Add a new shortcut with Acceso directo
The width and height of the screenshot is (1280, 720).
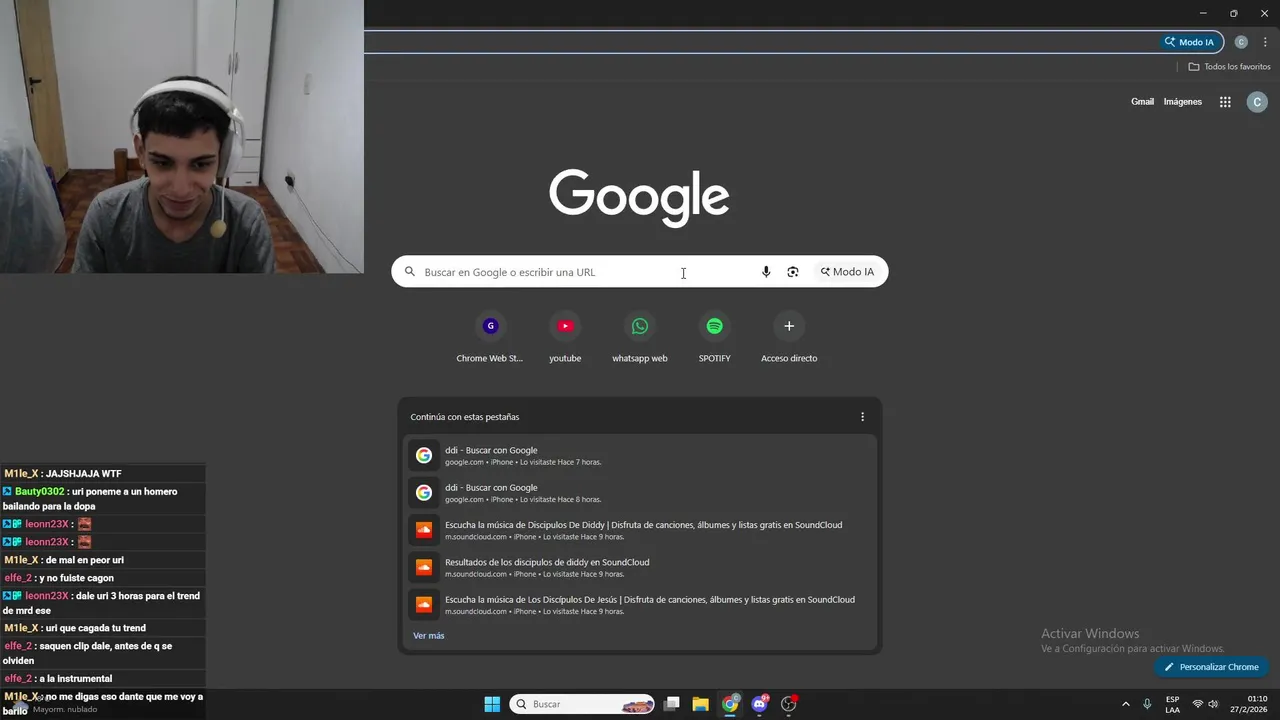(x=789, y=338)
